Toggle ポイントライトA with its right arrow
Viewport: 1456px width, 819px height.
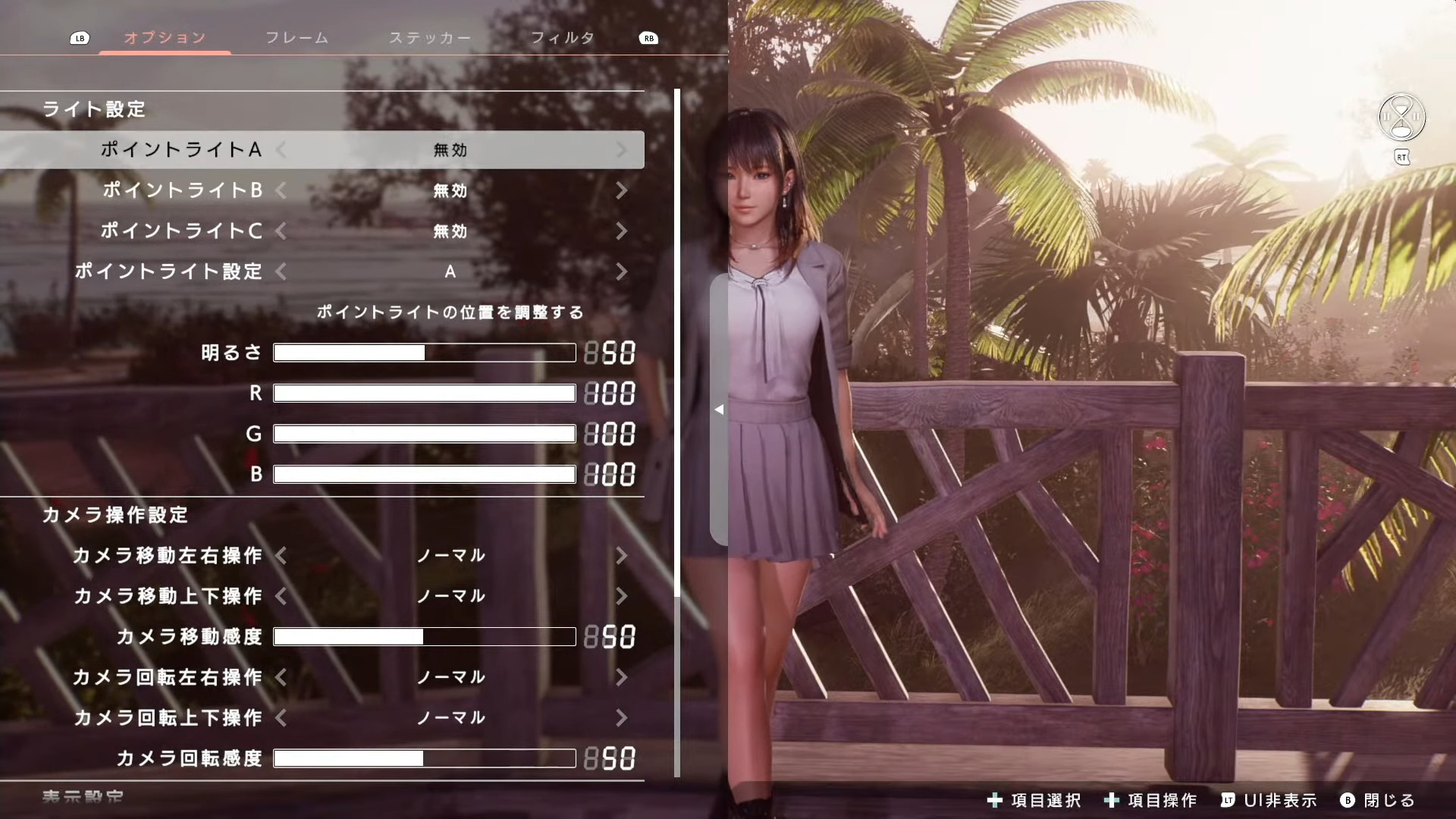(x=622, y=150)
